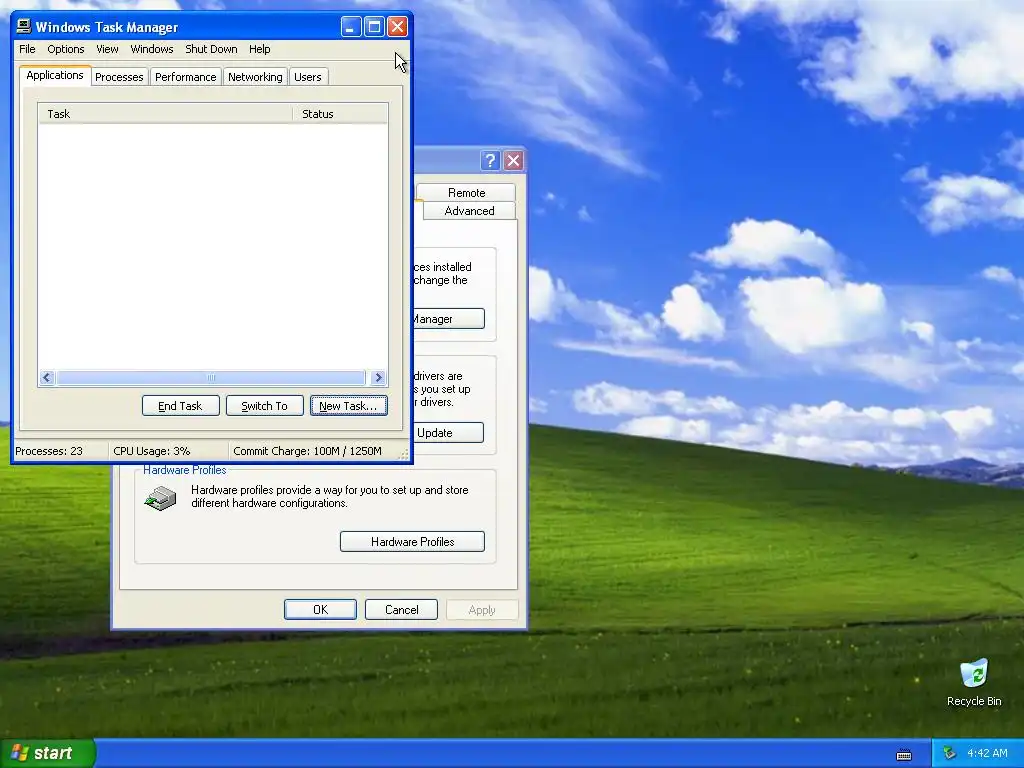Open the View menu
Viewport: 1024px width, 768px height.
(x=107, y=49)
